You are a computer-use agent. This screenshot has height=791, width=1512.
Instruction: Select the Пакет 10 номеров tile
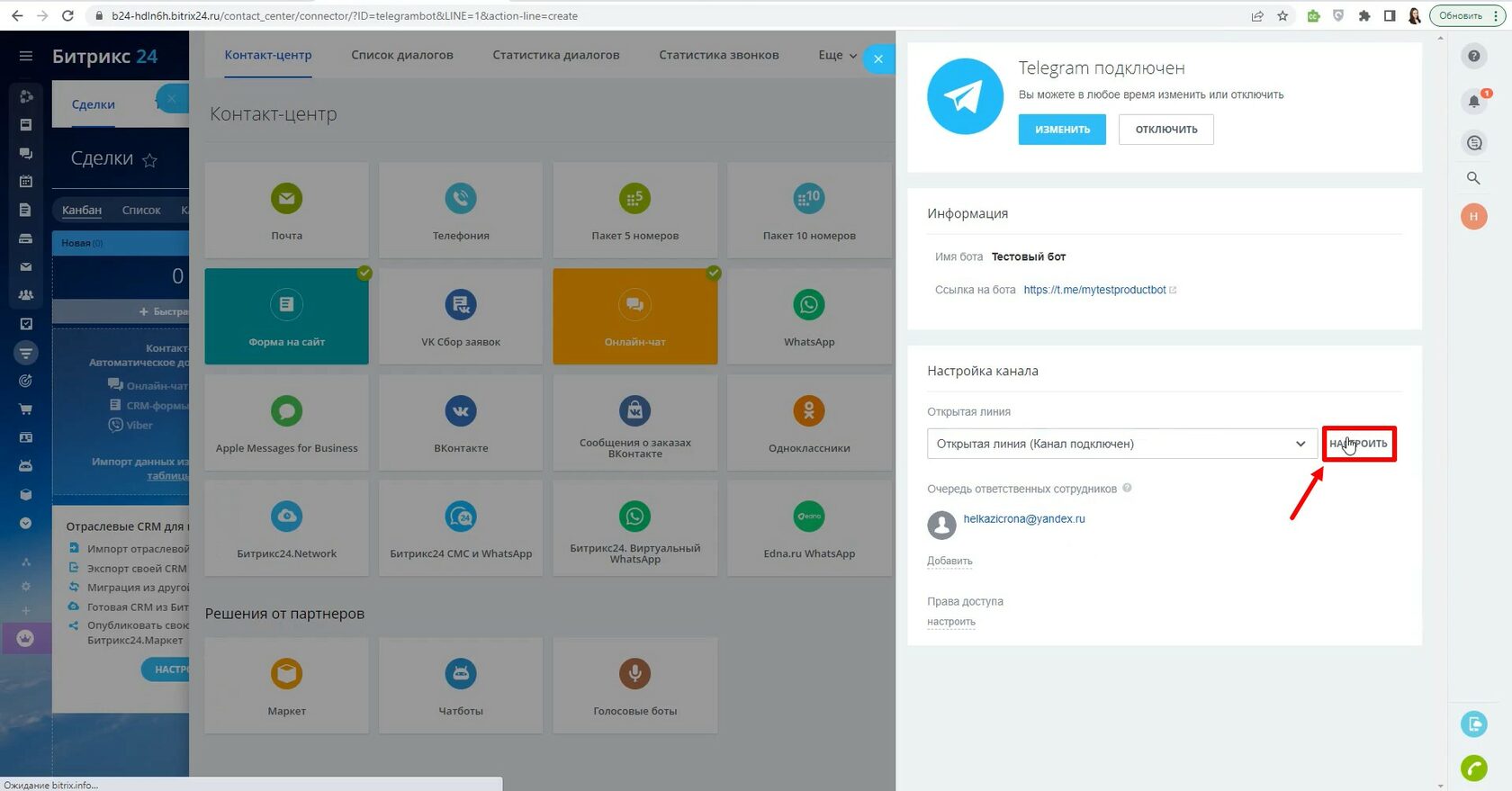(809, 210)
